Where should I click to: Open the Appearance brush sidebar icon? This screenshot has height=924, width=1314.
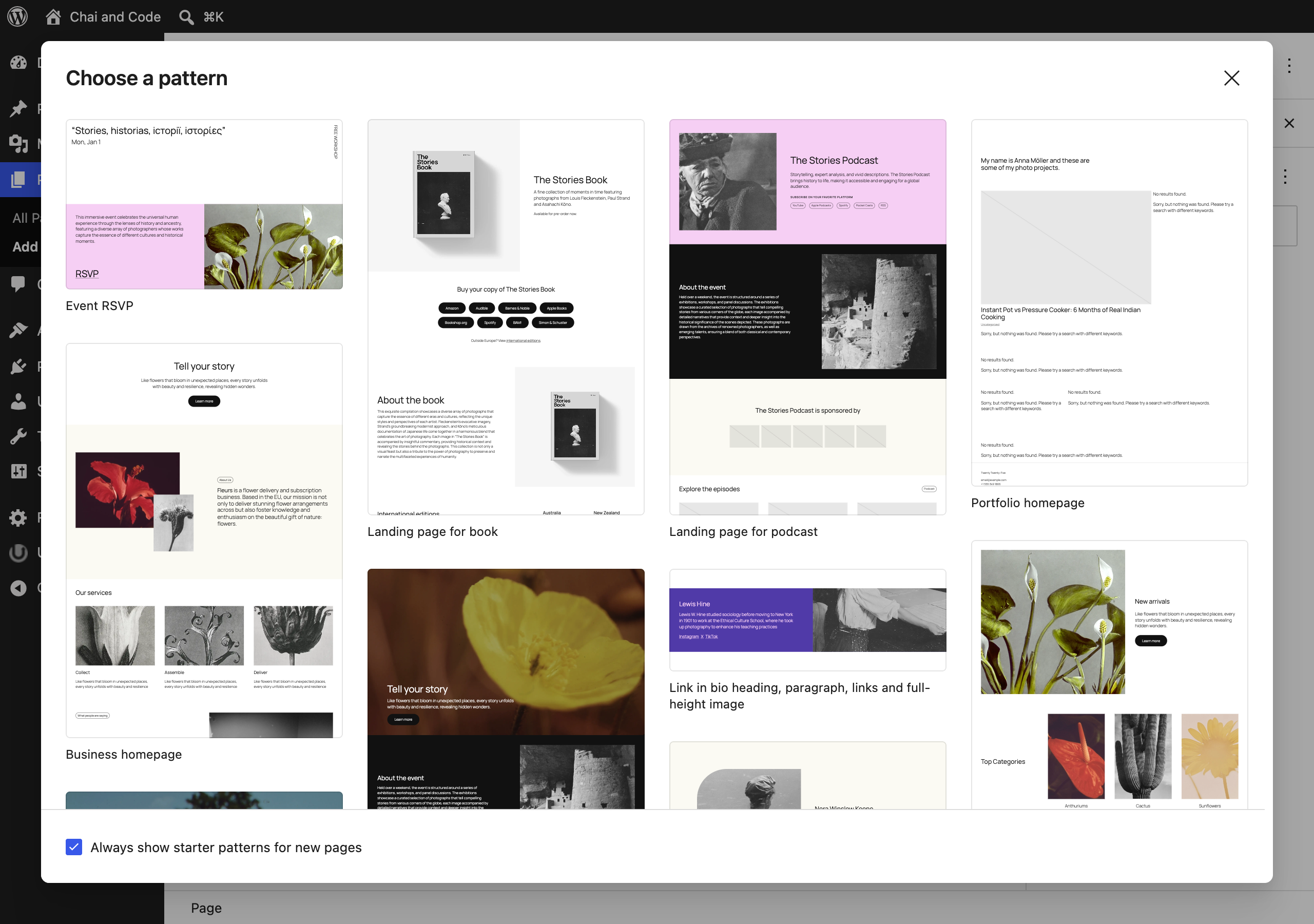[x=18, y=330]
